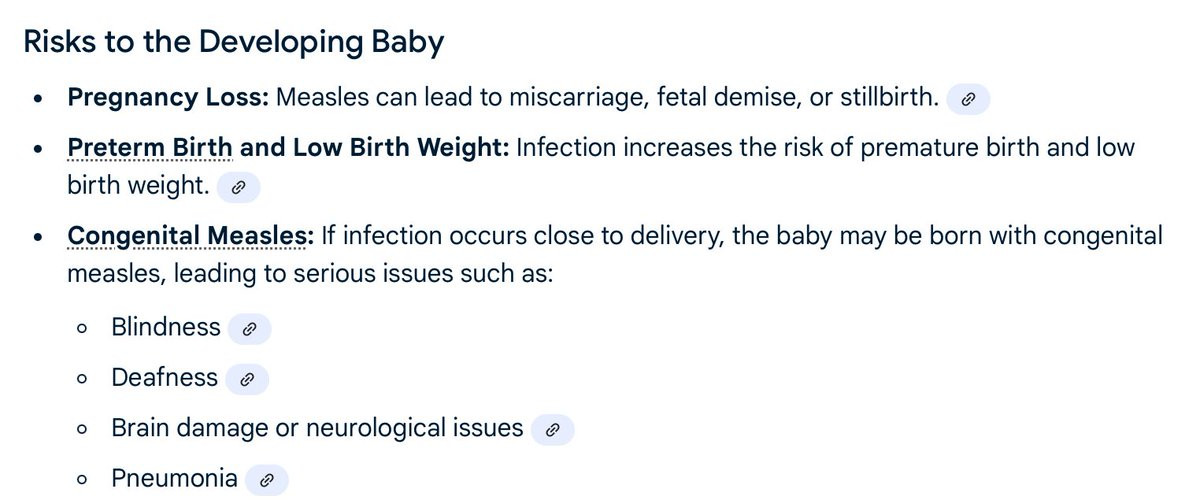Click the bullet point before Congenital Measles
This screenshot has width=1200, height=500.
pyautogui.click(x=38, y=239)
